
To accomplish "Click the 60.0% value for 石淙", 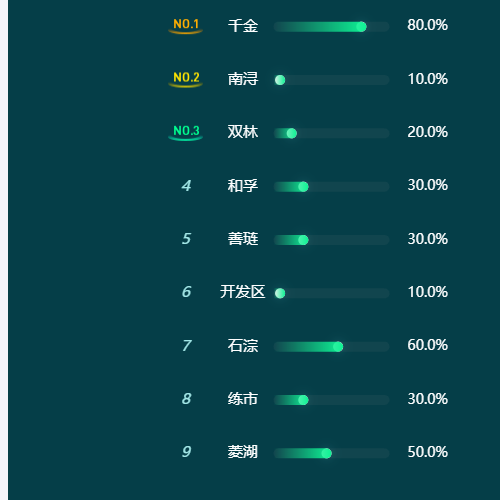I will [427, 345].
